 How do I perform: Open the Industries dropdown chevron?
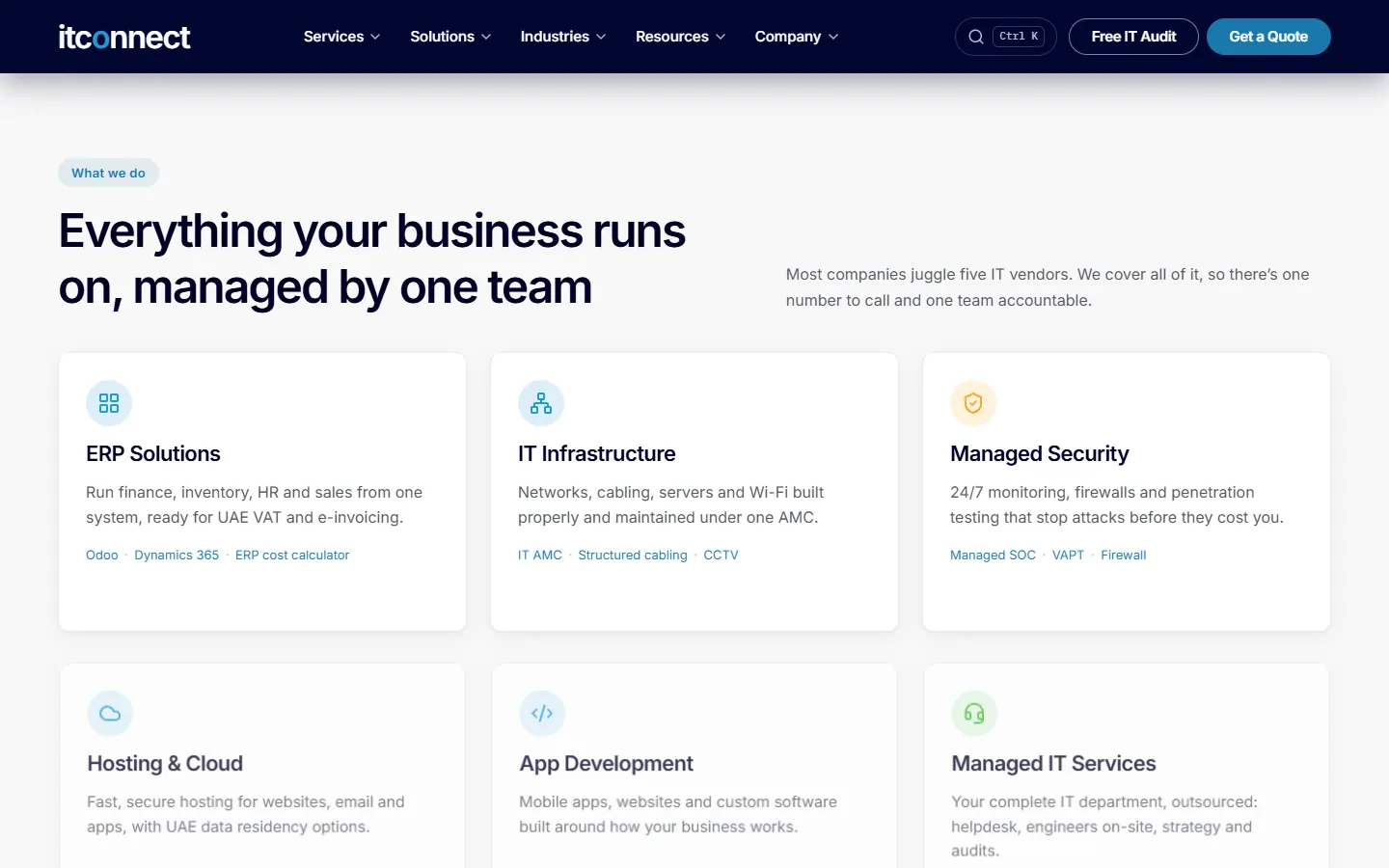601,37
